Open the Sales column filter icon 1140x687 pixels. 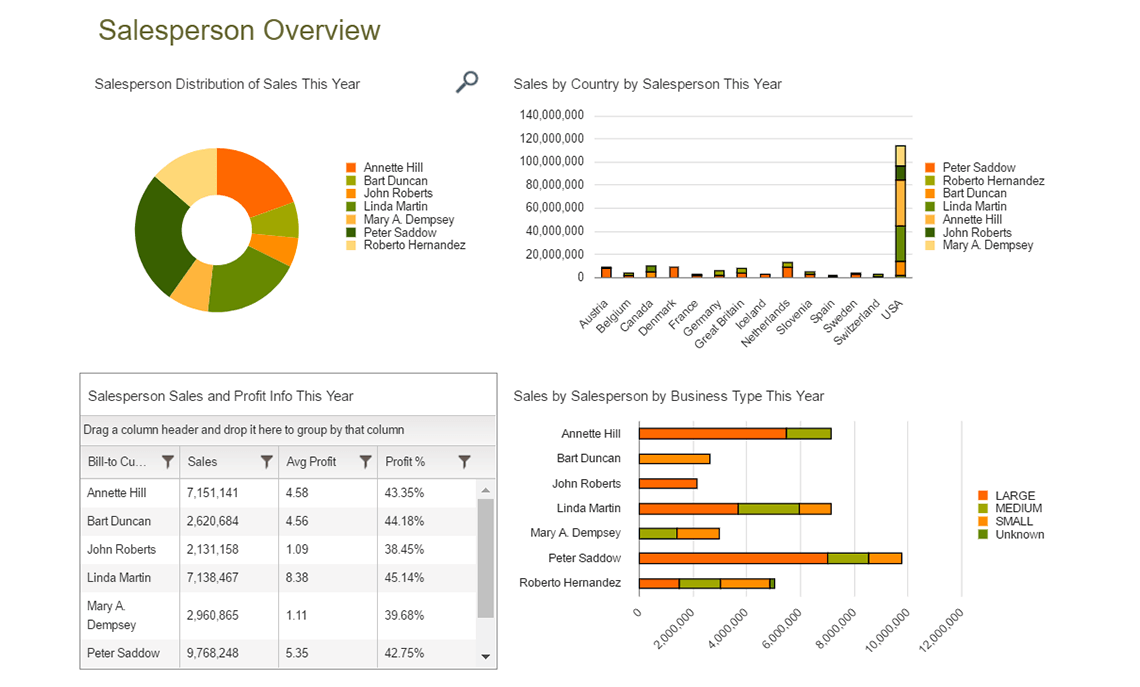267,462
